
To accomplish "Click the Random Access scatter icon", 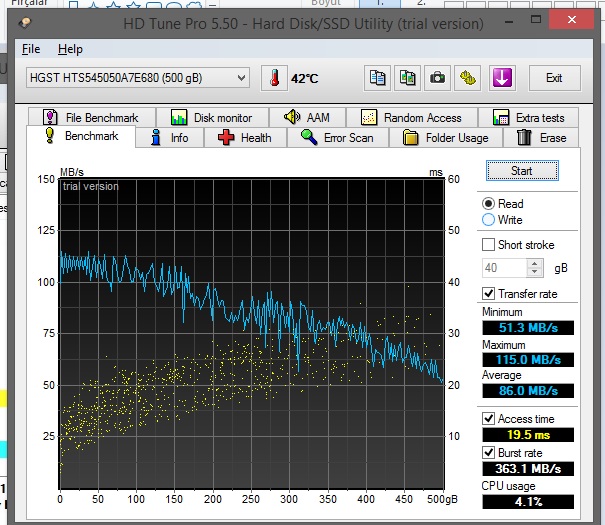I will (369, 117).
